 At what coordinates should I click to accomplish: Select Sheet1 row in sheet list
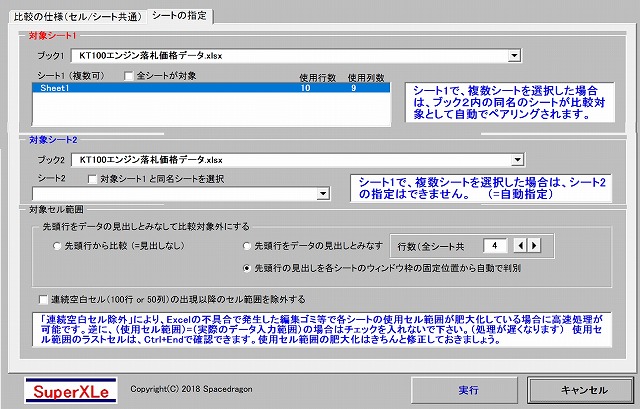[x=211, y=88]
